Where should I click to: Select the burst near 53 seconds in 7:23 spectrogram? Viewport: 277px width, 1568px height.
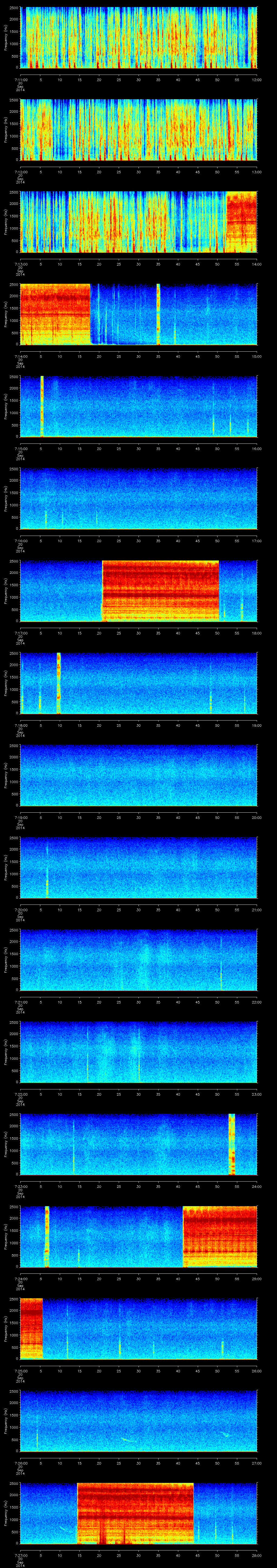[231, 1144]
